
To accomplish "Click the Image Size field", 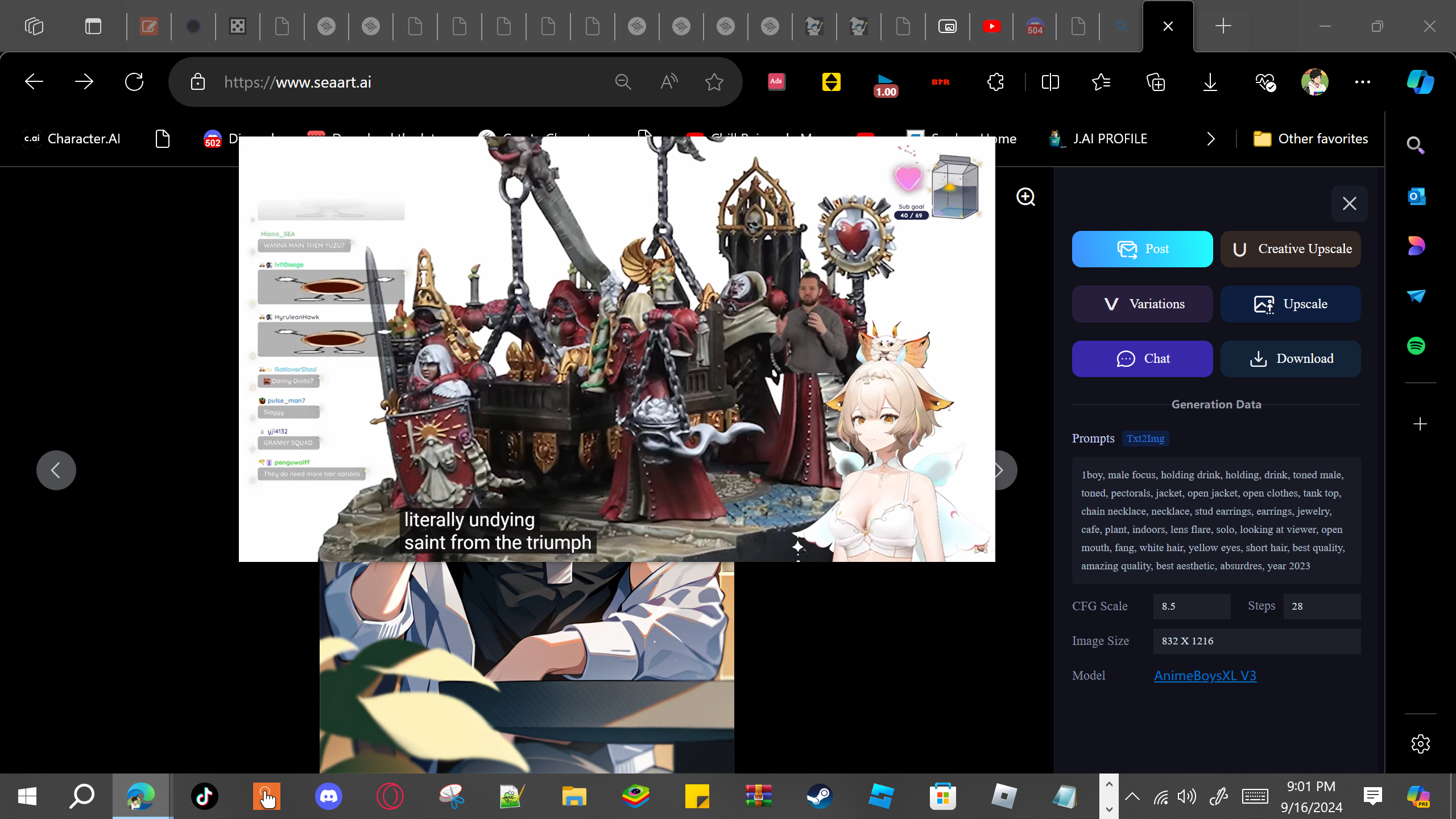I will [1257, 641].
